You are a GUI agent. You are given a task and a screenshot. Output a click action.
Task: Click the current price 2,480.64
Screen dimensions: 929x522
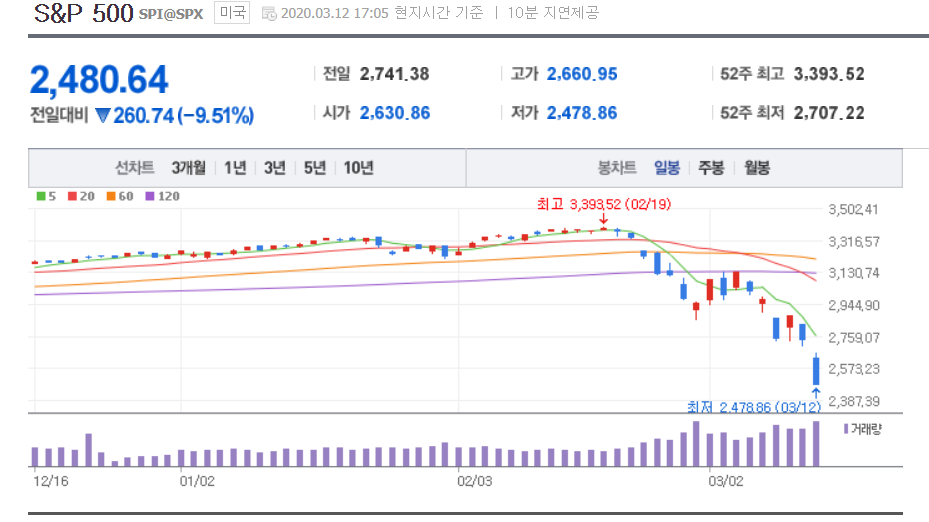pyautogui.click(x=99, y=79)
